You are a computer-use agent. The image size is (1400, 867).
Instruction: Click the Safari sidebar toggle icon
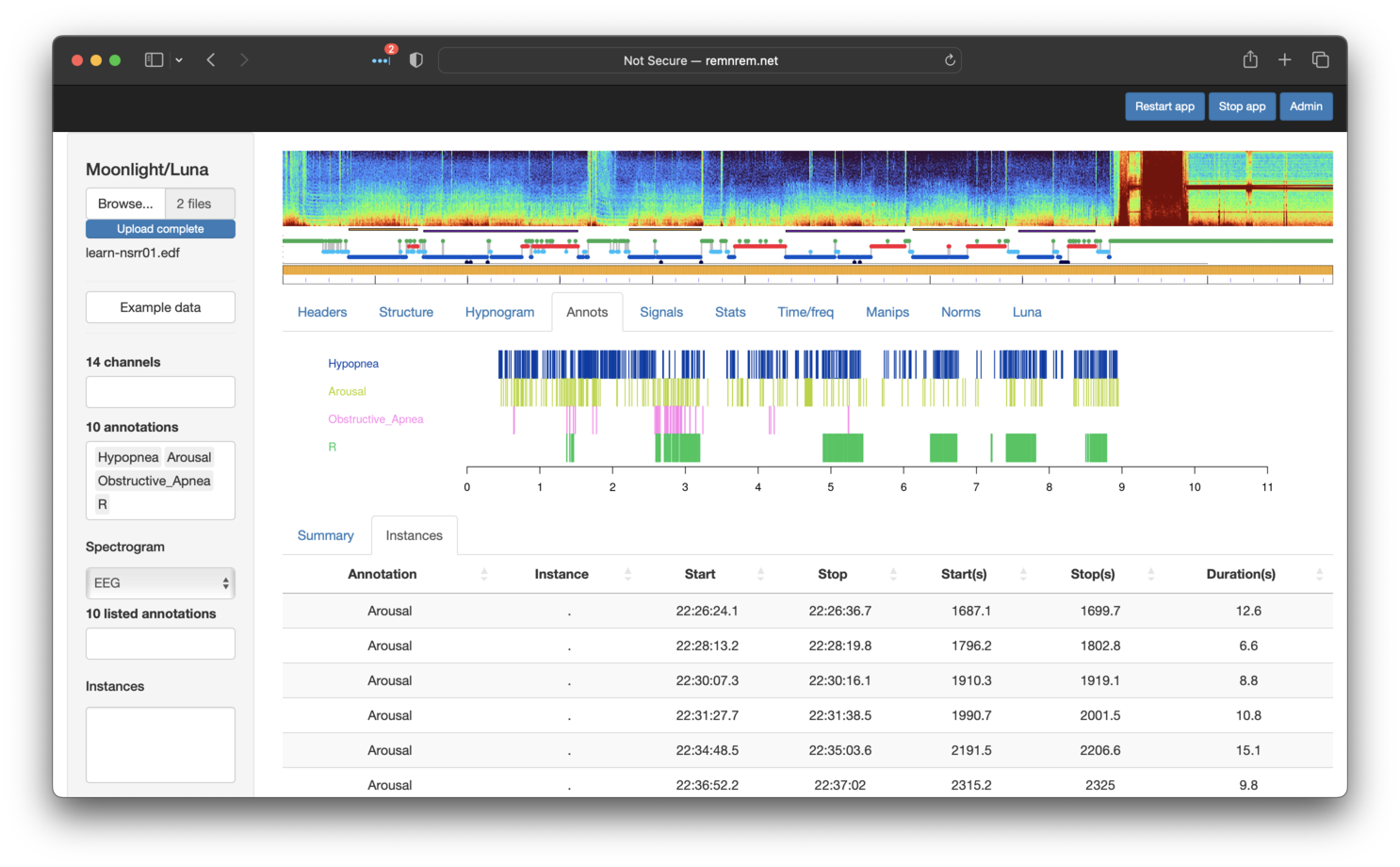tap(154, 60)
